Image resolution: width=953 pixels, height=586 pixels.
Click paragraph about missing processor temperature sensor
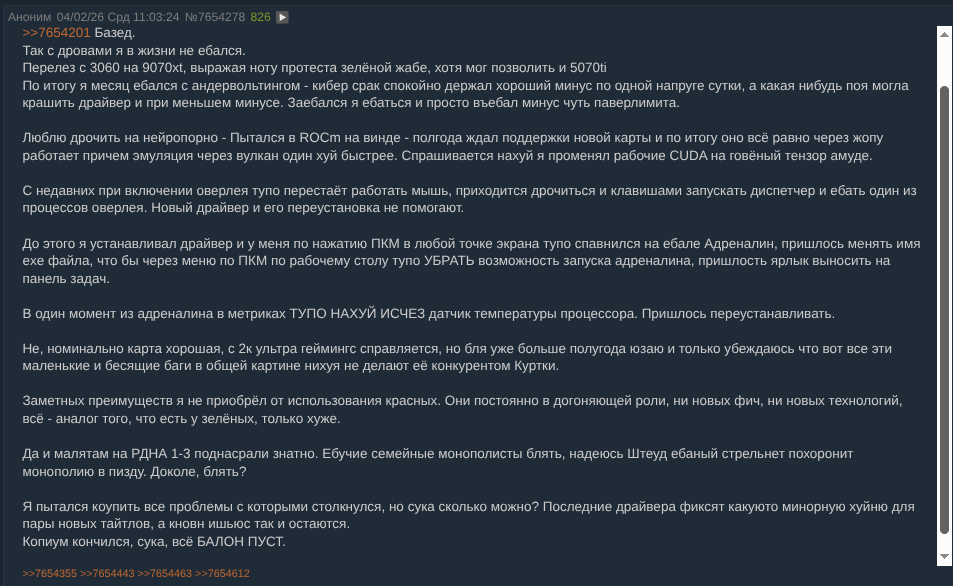pyautogui.click(x=428, y=313)
